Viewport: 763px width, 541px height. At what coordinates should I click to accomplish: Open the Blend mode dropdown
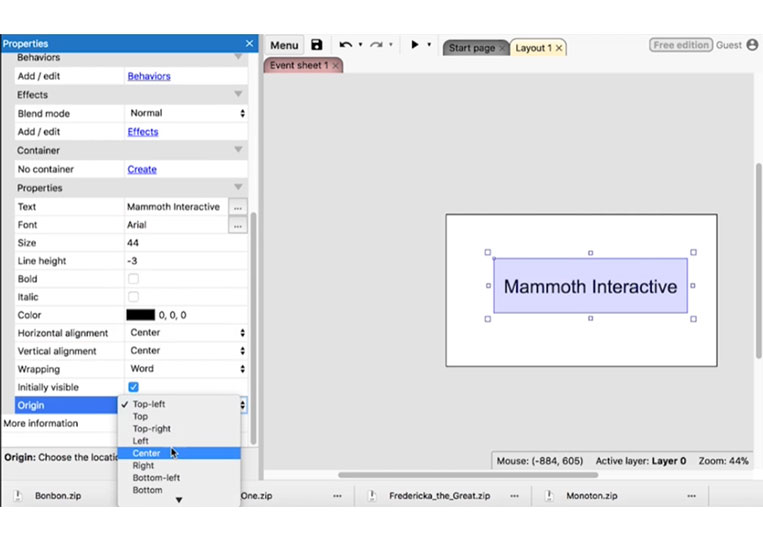[186, 113]
